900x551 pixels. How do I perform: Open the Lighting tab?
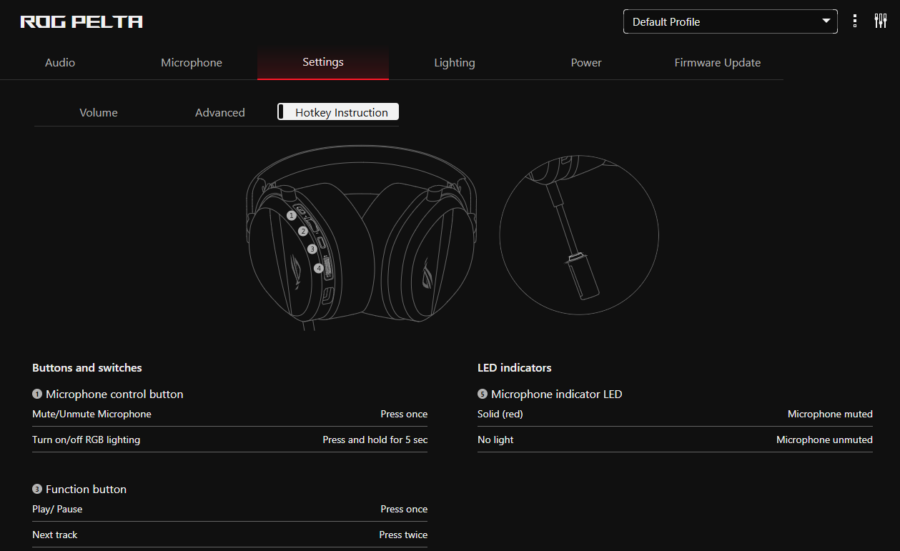(455, 63)
